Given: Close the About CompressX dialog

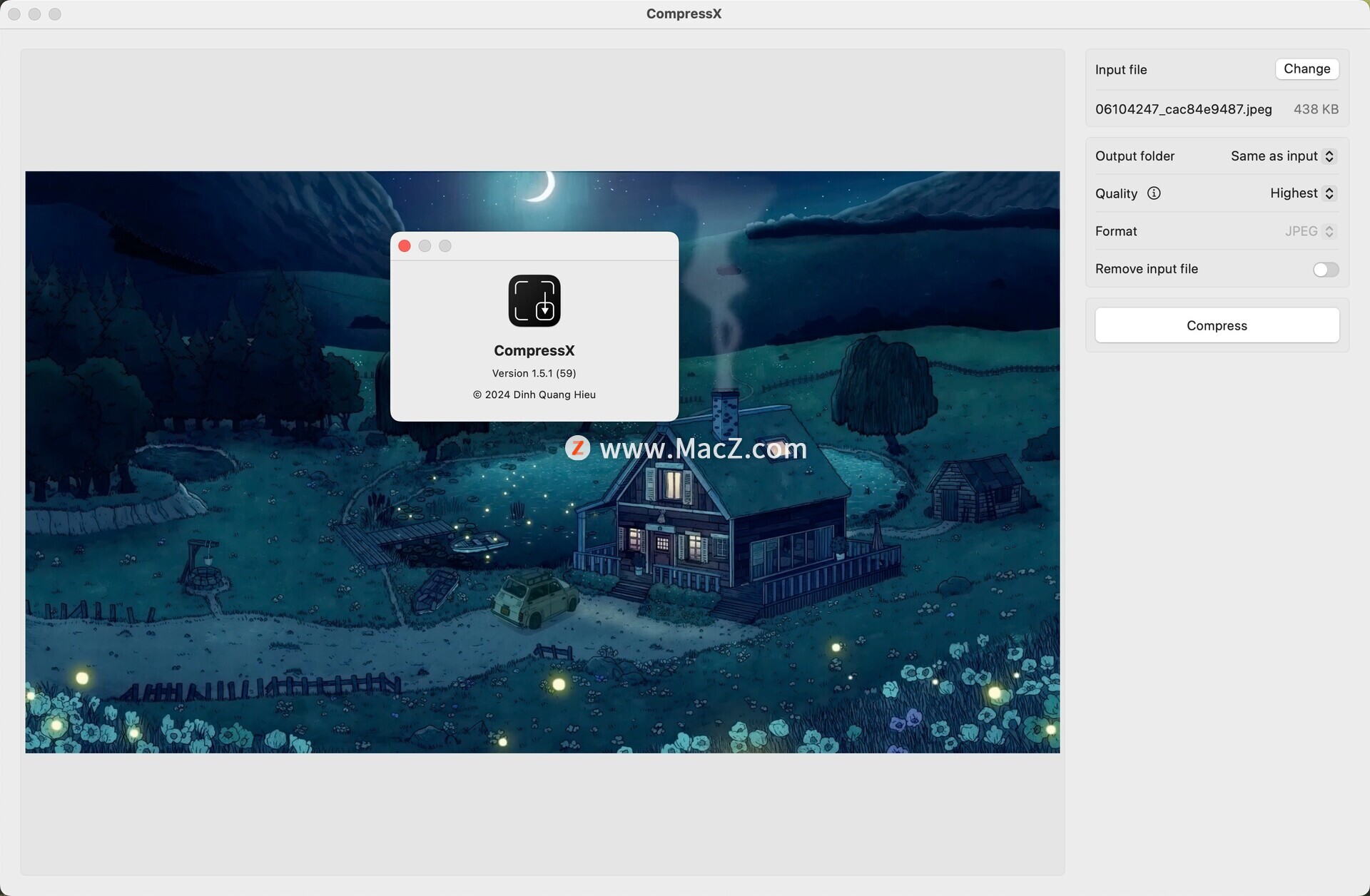Looking at the screenshot, I should point(404,246).
